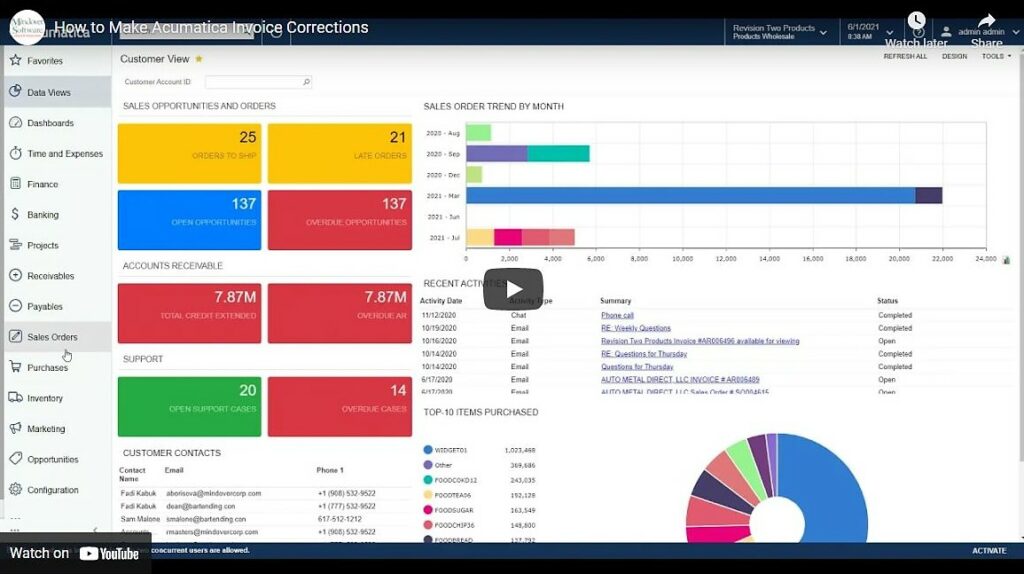Click the Dashboards gauge icon
Viewport: 1024px width, 574px height.
point(16,122)
